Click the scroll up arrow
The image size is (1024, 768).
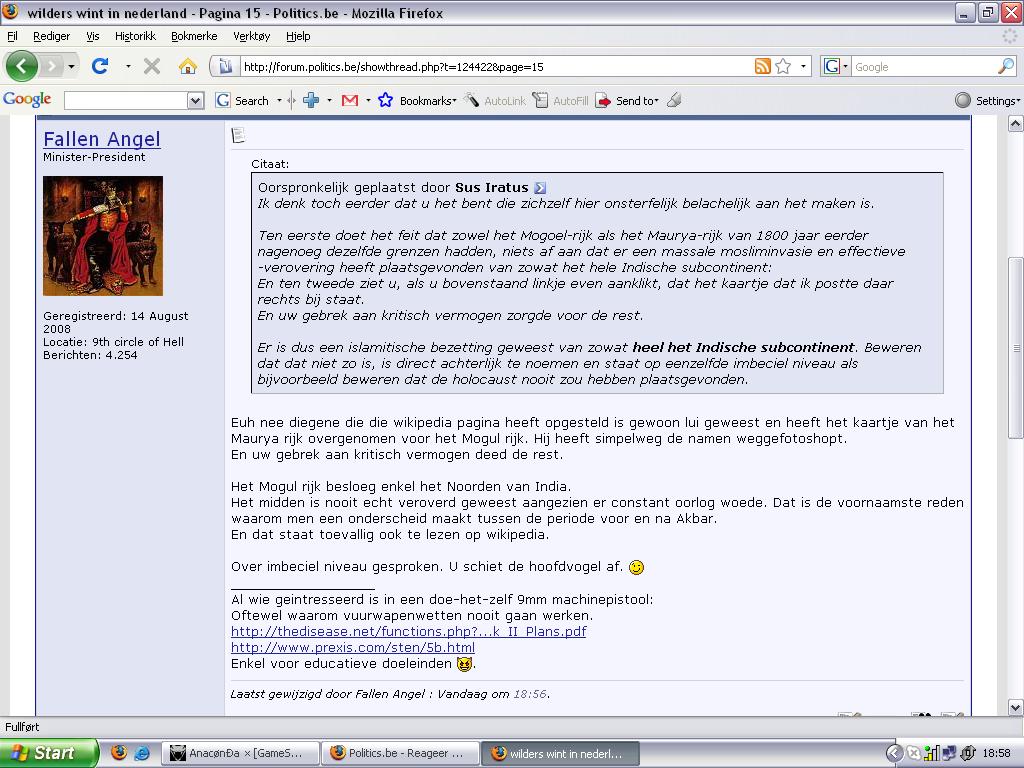[1015, 123]
